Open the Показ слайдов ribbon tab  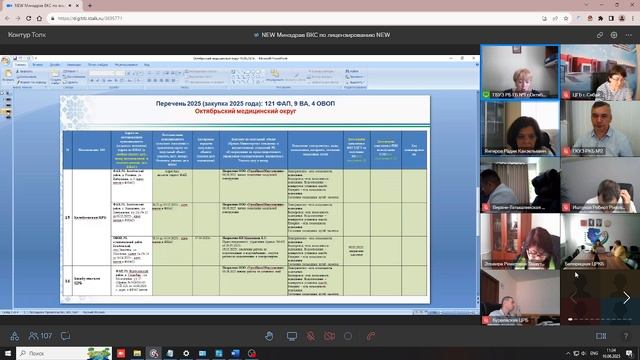point(98,64)
